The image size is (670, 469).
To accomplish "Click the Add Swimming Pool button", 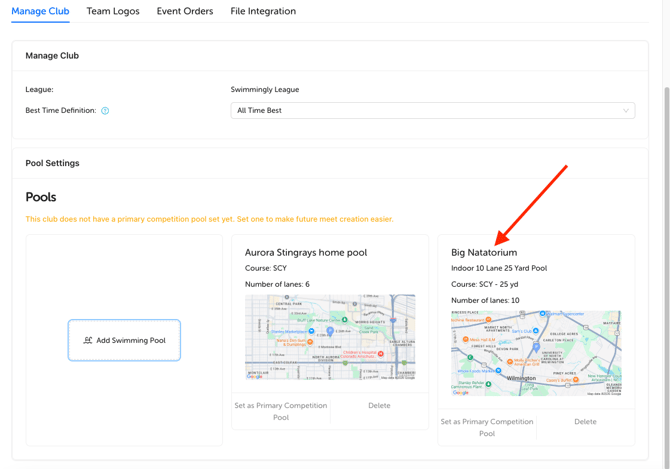I will click(x=124, y=340).
